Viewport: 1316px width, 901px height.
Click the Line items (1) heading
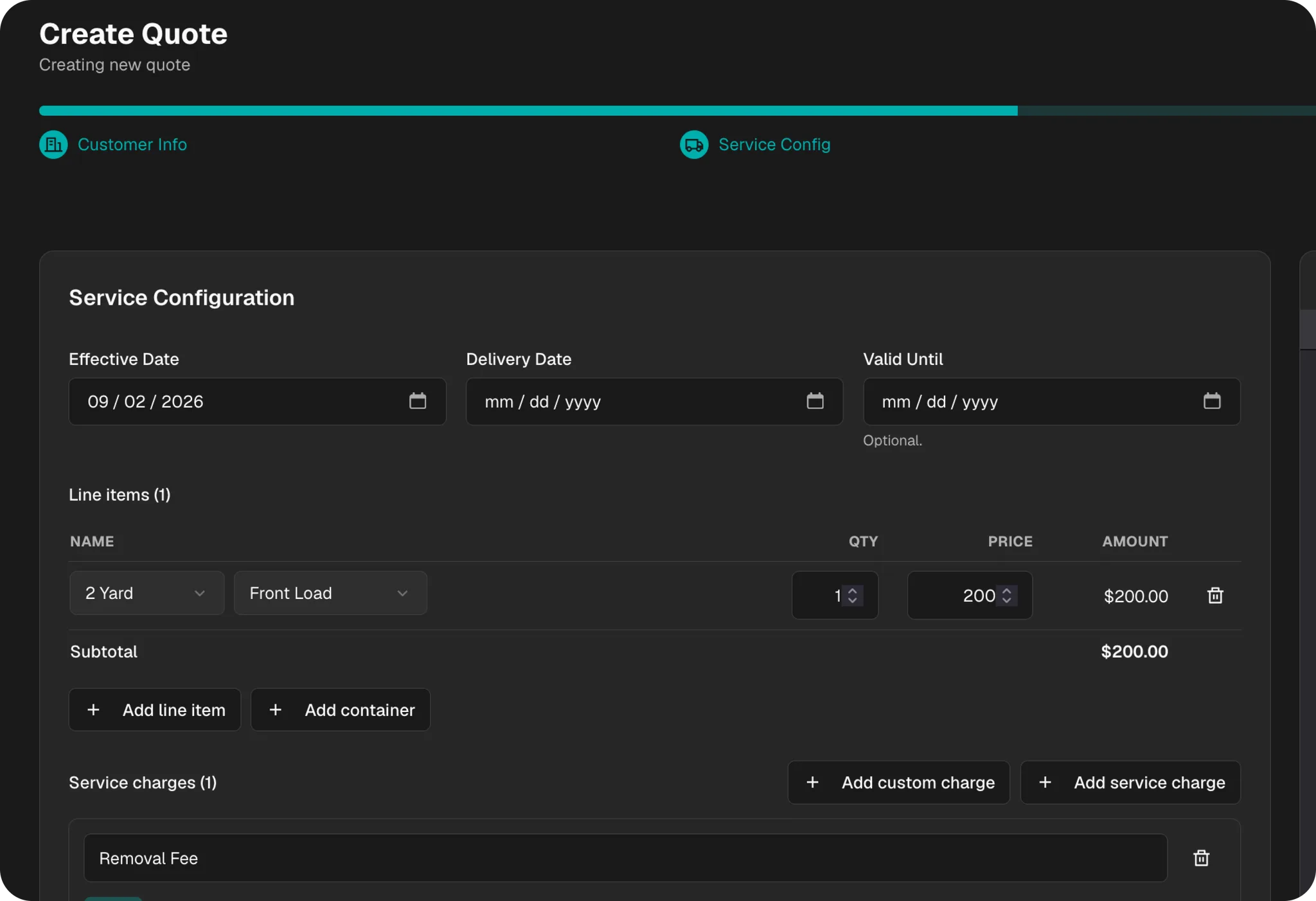tap(120, 495)
